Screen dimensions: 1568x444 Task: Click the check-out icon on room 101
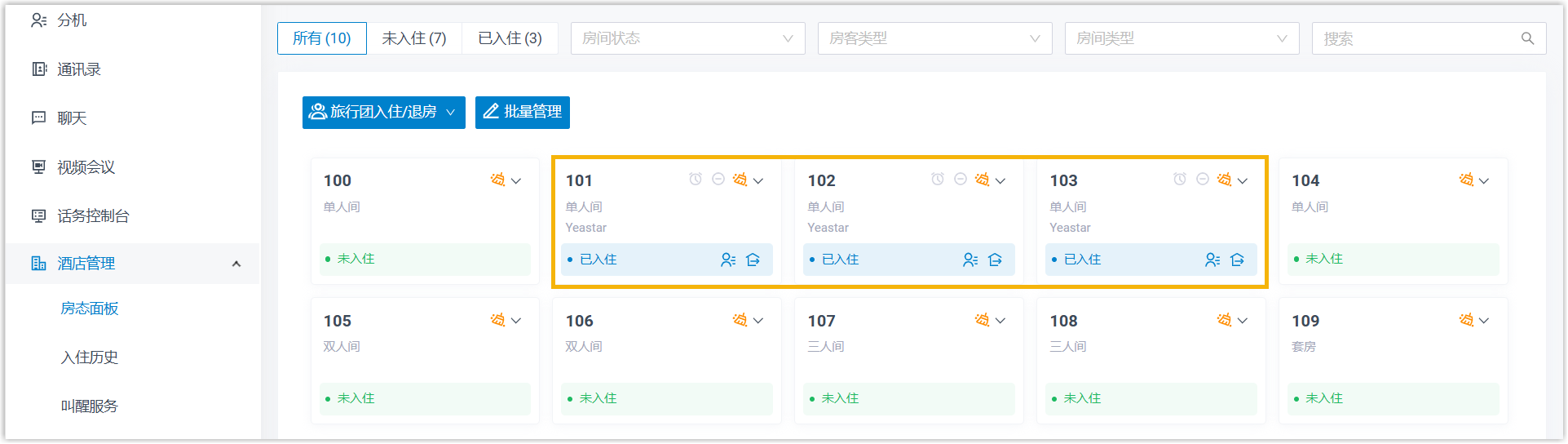[753, 260]
